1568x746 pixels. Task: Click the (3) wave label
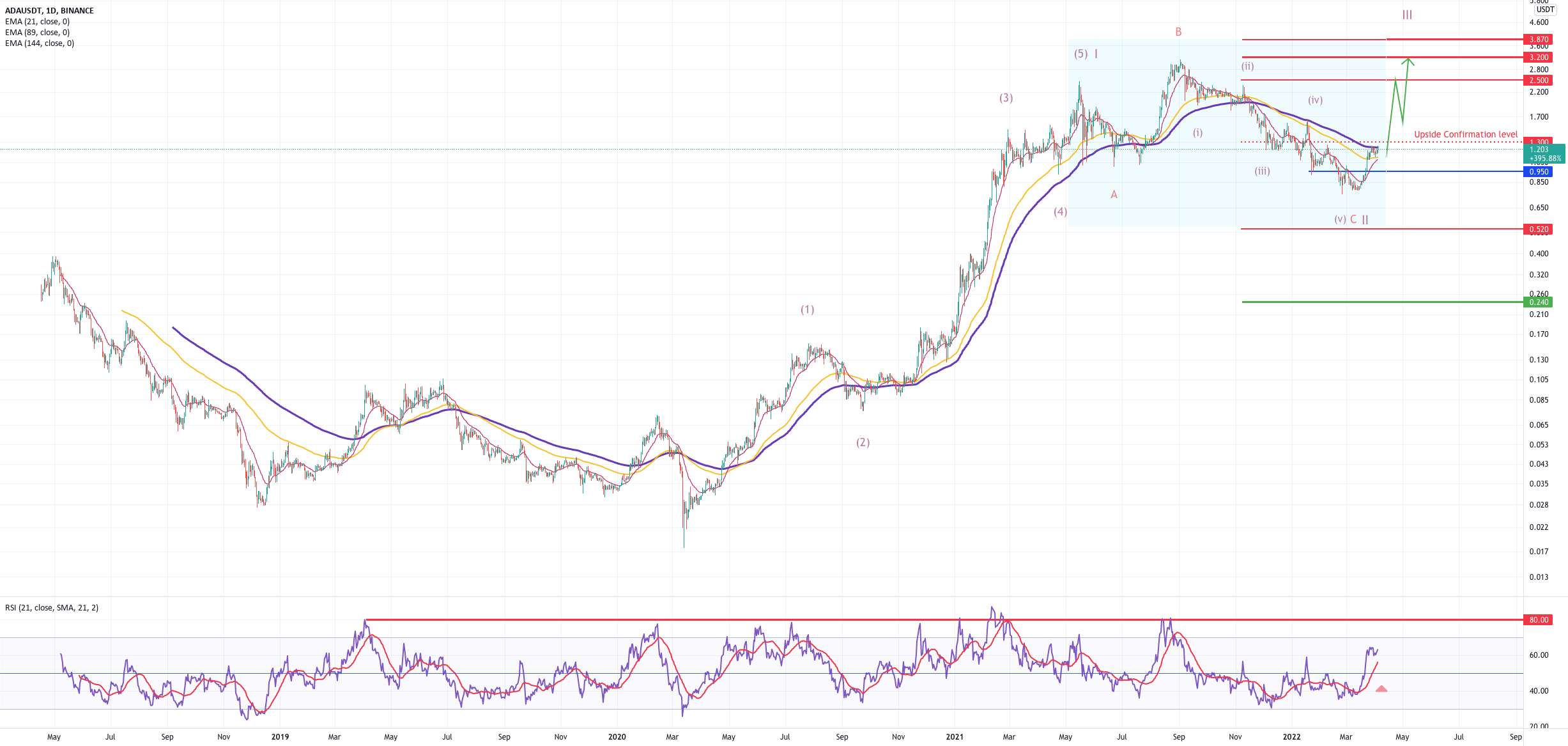[1006, 98]
